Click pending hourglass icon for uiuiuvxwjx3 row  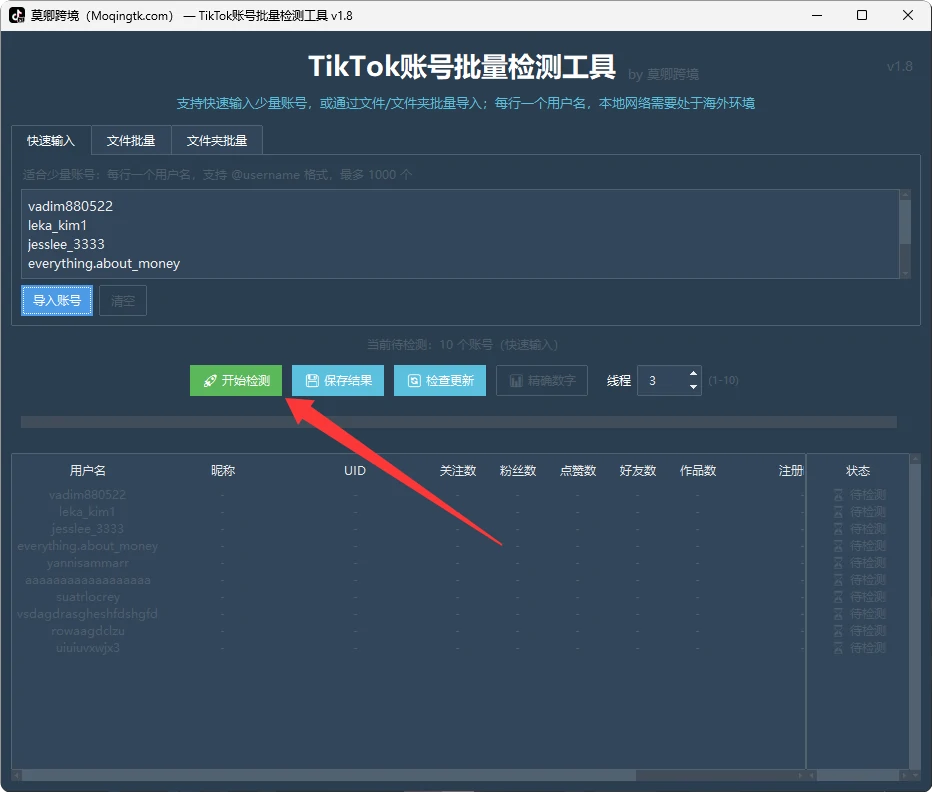tap(838, 648)
